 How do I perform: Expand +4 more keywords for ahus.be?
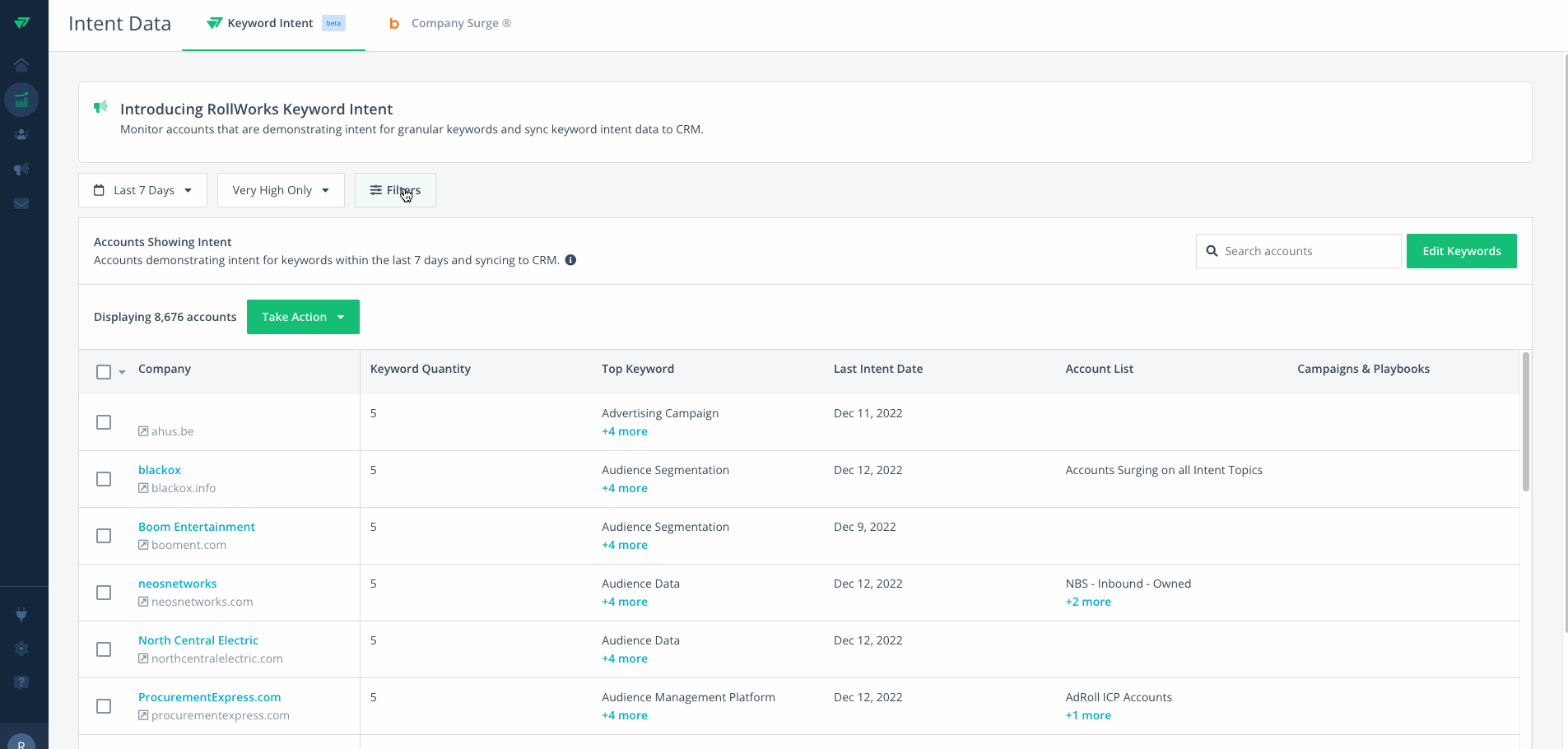(625, 431)
